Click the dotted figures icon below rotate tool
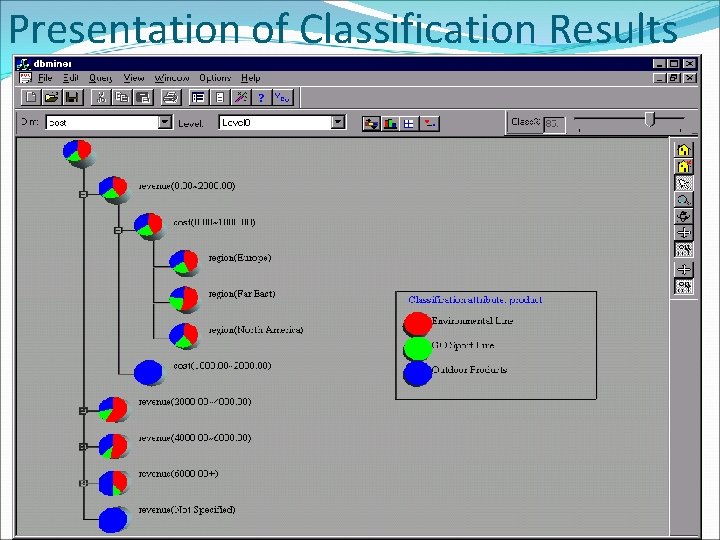Screen dimensions: 720x540 pyautogui.click(x=684, y=249)
